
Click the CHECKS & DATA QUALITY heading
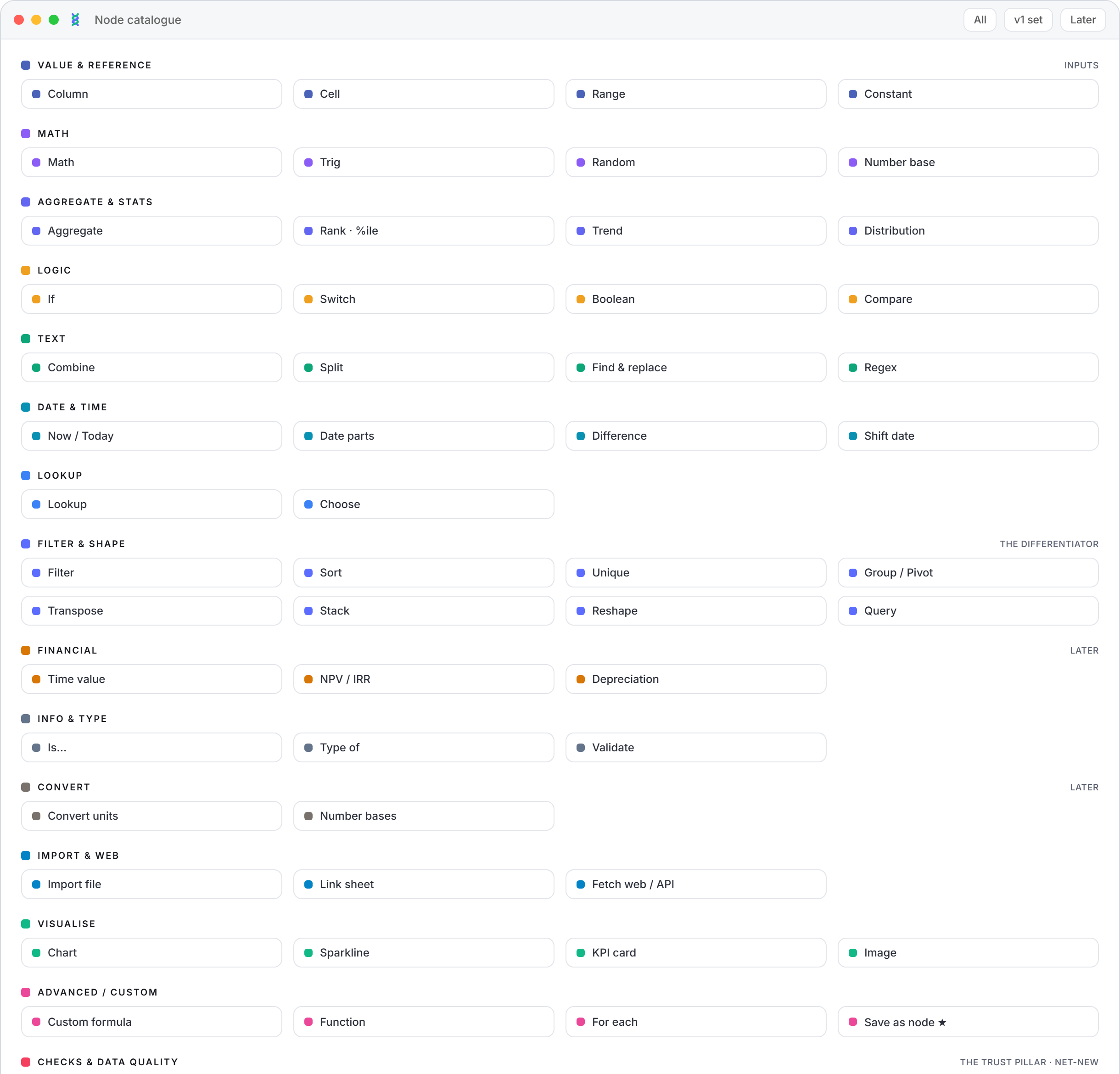(107, 1062)
